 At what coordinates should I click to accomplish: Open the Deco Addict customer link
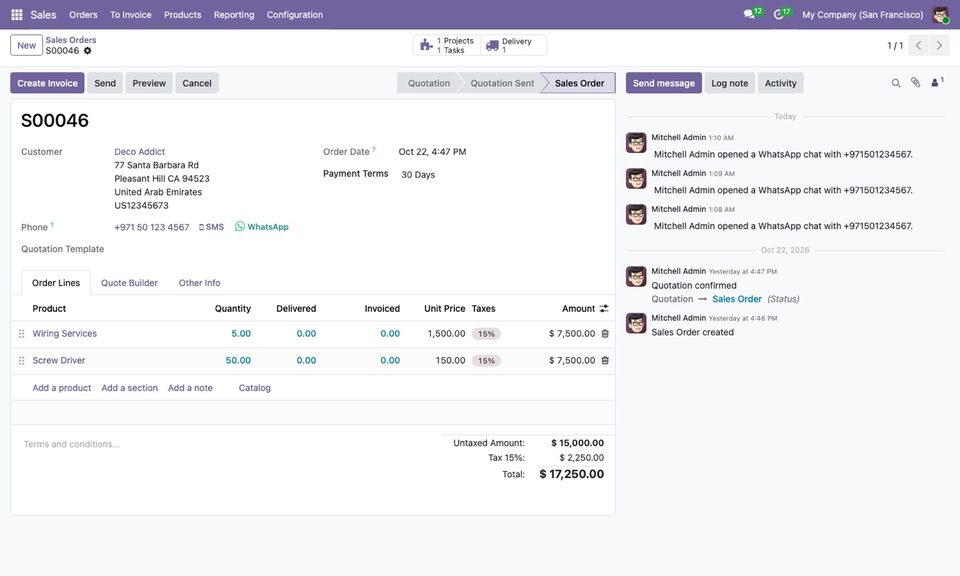pos(140,152)
